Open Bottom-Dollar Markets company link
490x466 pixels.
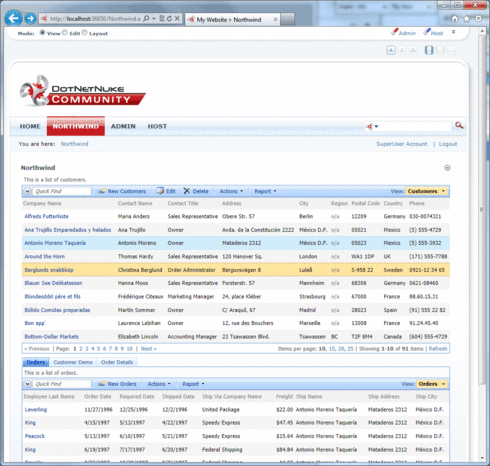click(52, 336)
